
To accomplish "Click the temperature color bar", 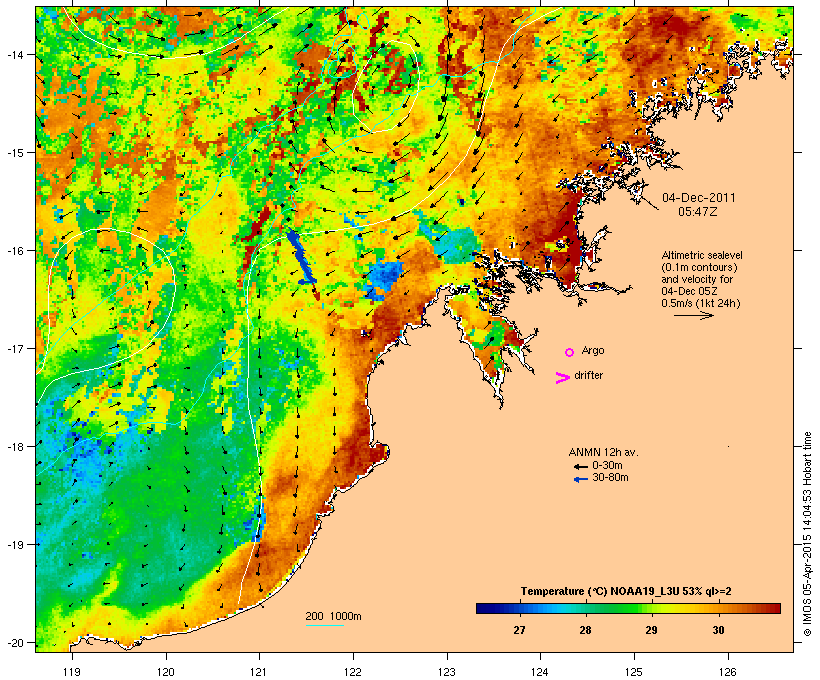I will point(628,608).
